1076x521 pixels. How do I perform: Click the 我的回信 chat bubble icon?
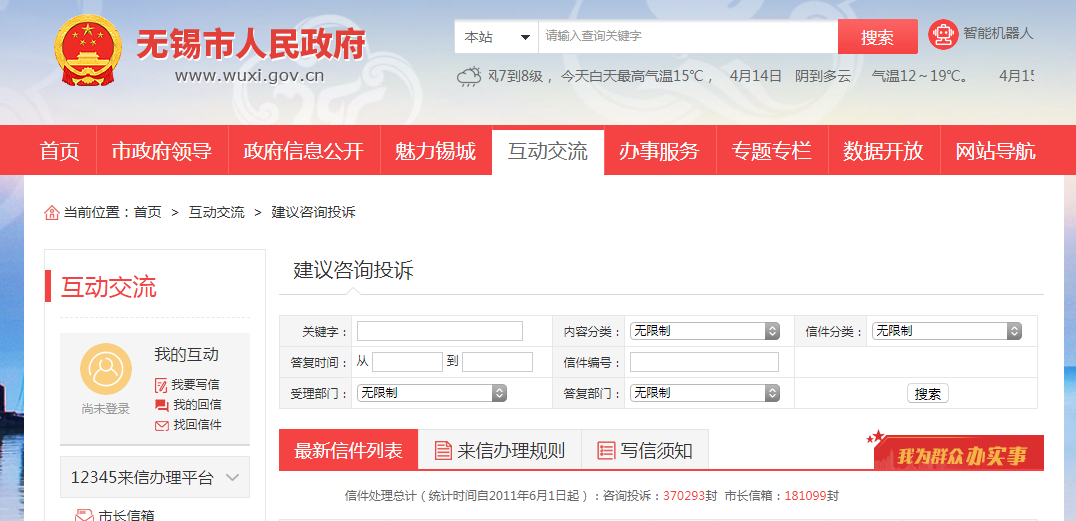click(161, 405)
